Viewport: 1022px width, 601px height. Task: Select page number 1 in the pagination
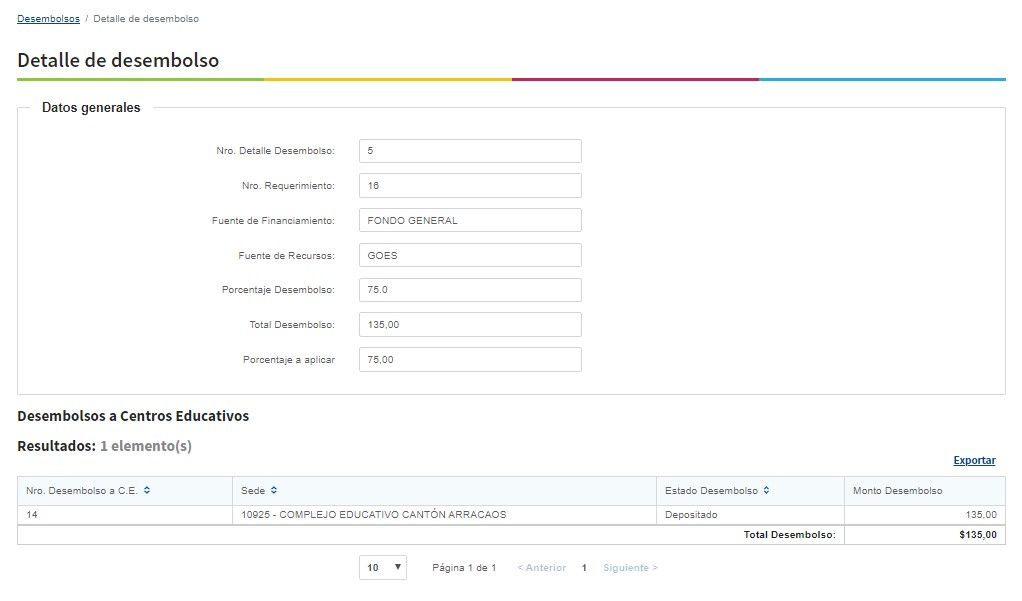(x=584, y=568)
